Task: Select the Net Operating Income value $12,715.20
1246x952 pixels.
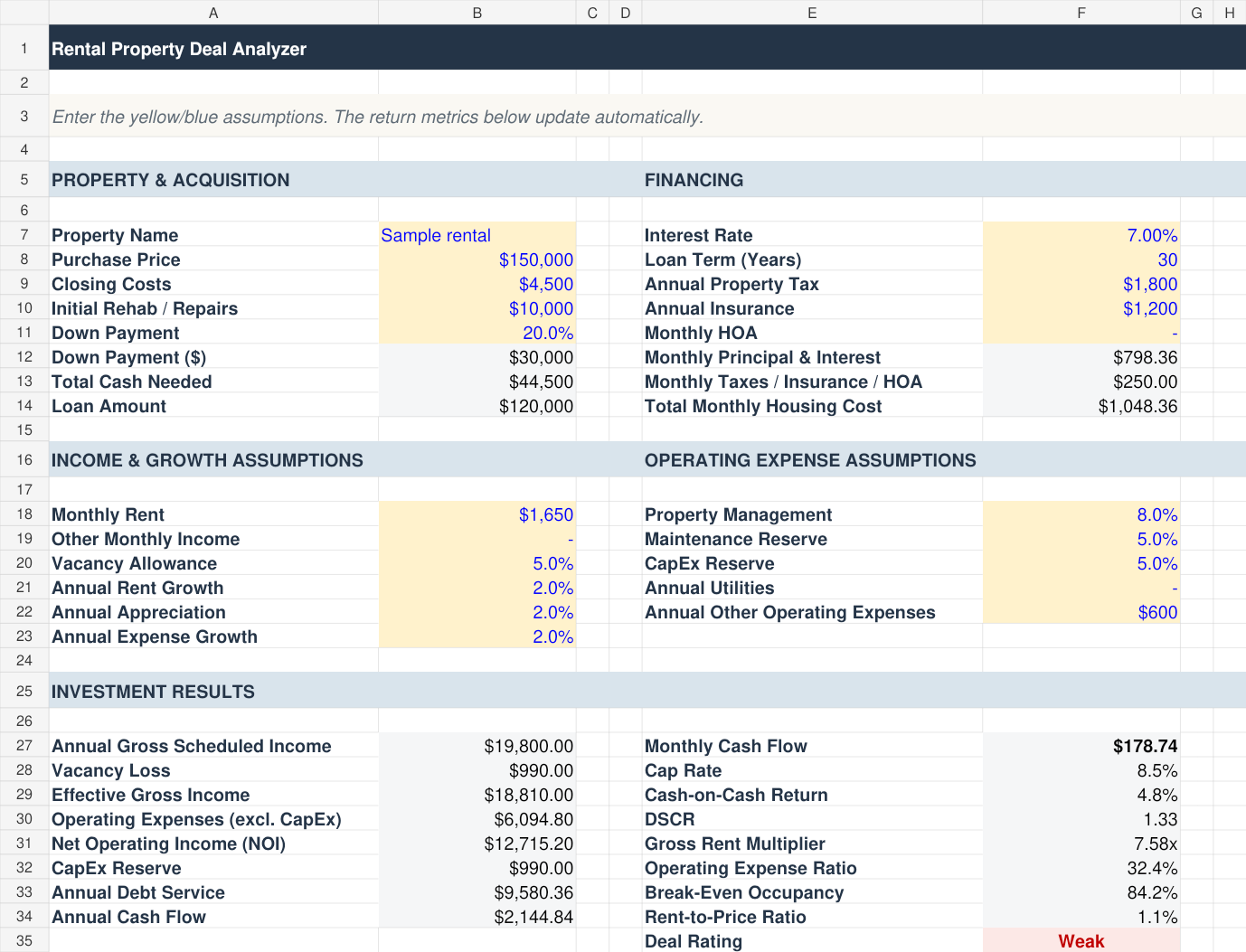Action: click(x=477, y=844)
